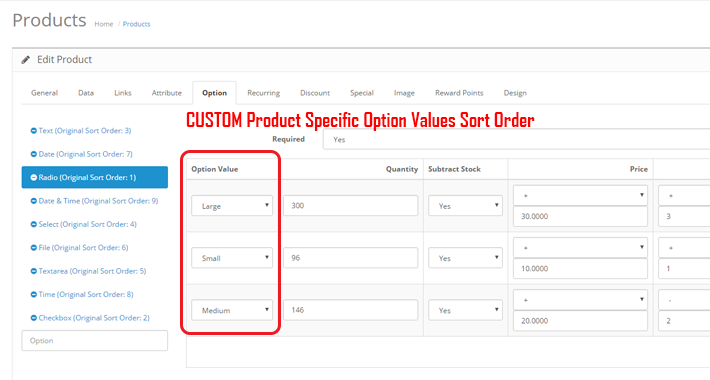Select the Option tab

coord(214,93)
